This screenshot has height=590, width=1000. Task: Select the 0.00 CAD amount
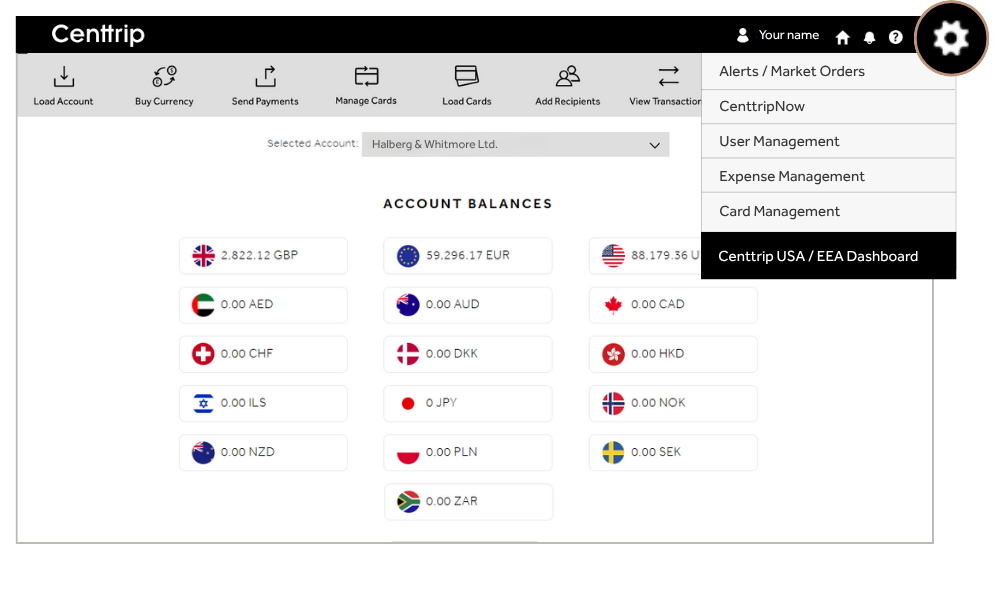click(658, 304)
